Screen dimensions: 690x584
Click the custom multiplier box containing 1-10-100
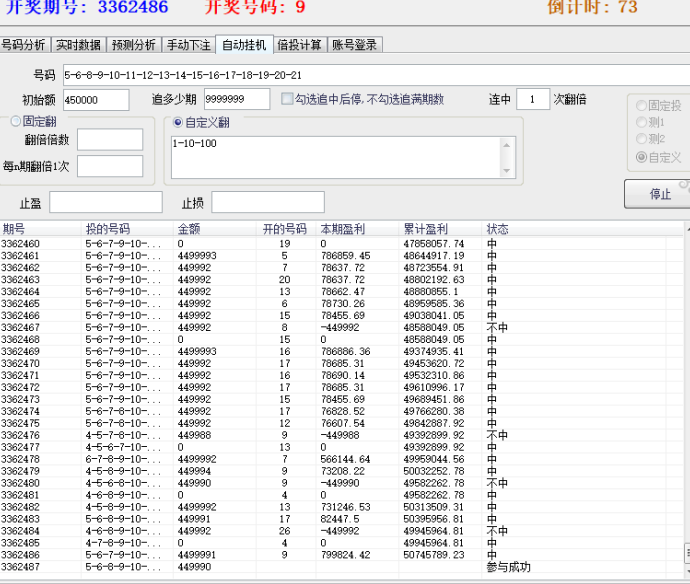click(x=335, y=157)
